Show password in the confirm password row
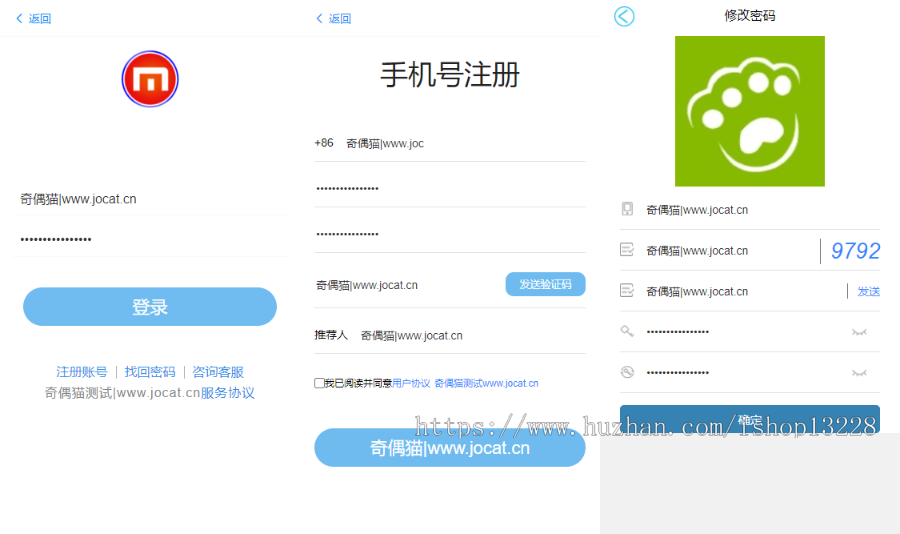This screenshot has height=534, width=900. [x=859, y=373]
